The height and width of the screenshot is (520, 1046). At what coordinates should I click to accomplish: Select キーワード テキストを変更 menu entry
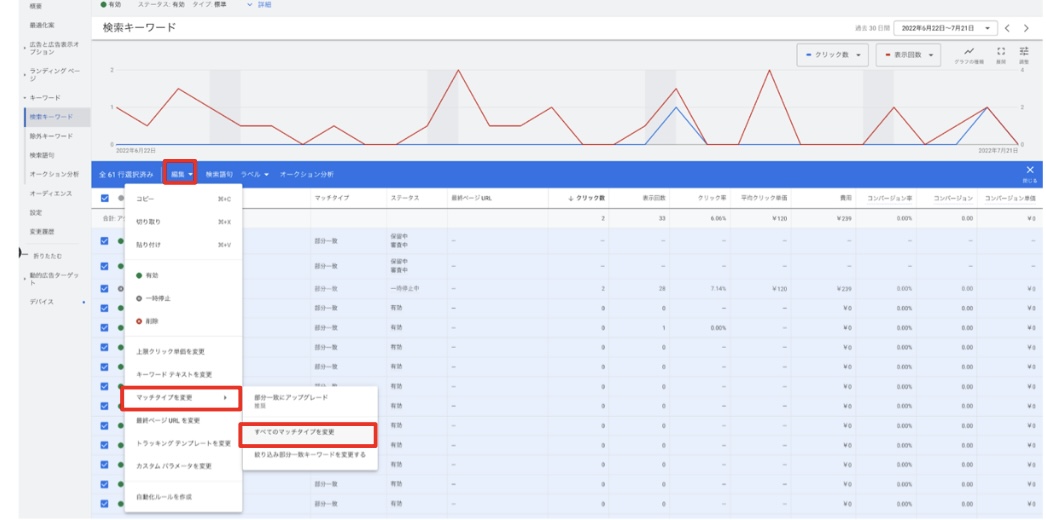[183, 374]
